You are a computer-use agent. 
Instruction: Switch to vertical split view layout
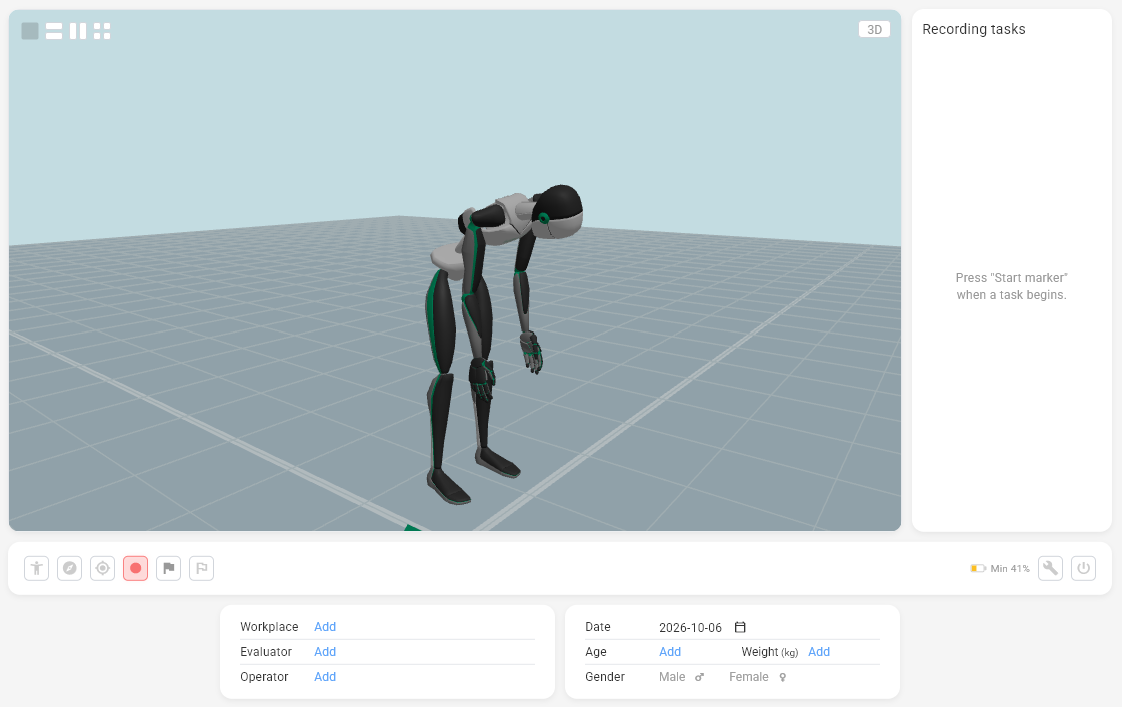point(78,31)
